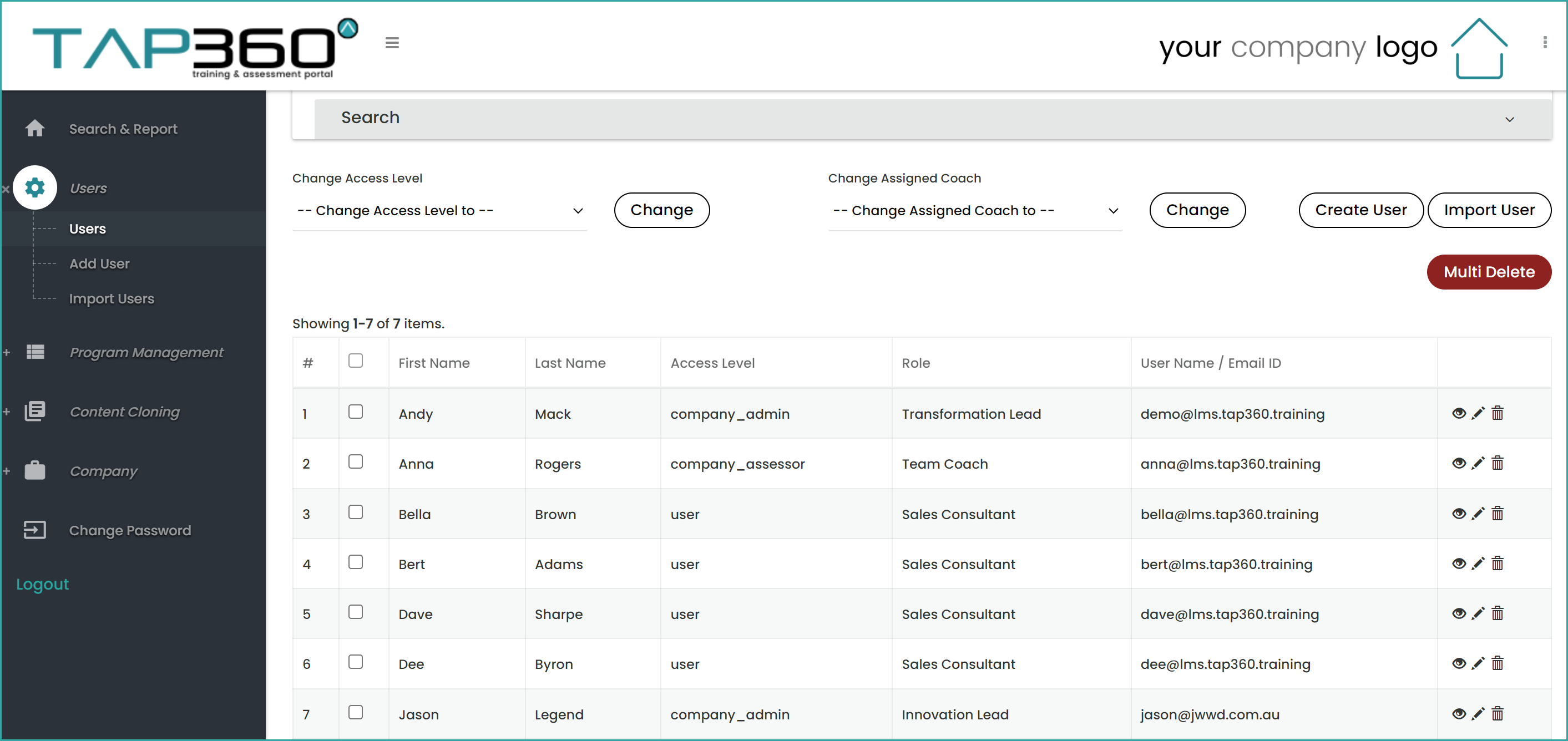1568x741 pixels.
Task: Click the Logout link
Action: 42,583
